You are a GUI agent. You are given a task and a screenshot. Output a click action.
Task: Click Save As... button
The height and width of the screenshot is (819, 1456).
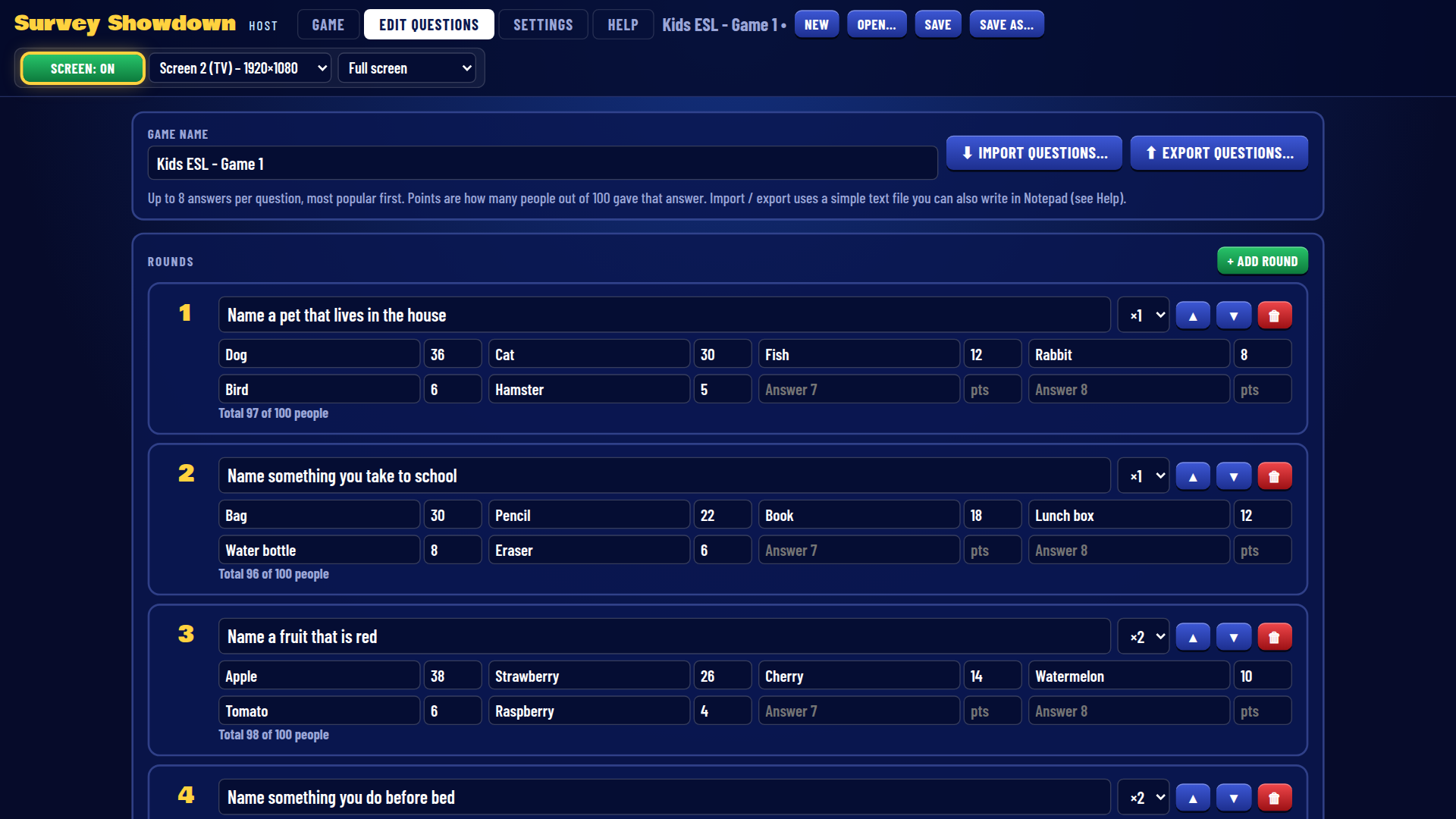click(1006, 24)
